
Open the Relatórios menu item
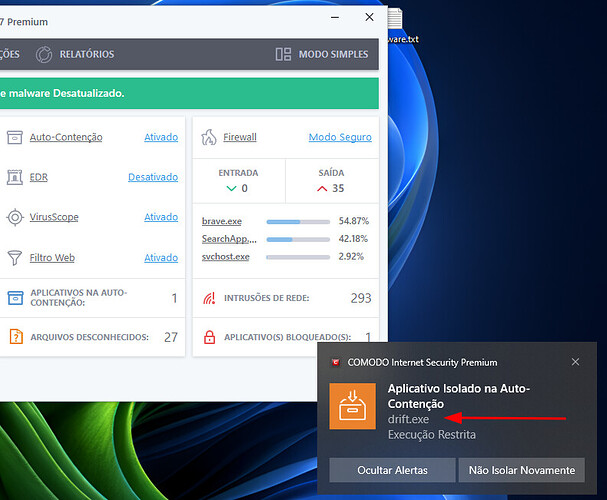point(87,54)
